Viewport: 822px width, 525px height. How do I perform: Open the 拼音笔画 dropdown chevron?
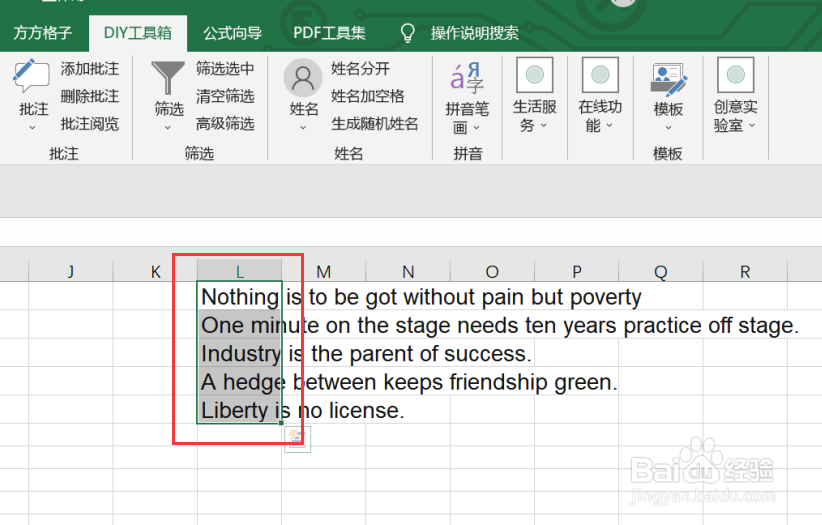tap(477, 127)
